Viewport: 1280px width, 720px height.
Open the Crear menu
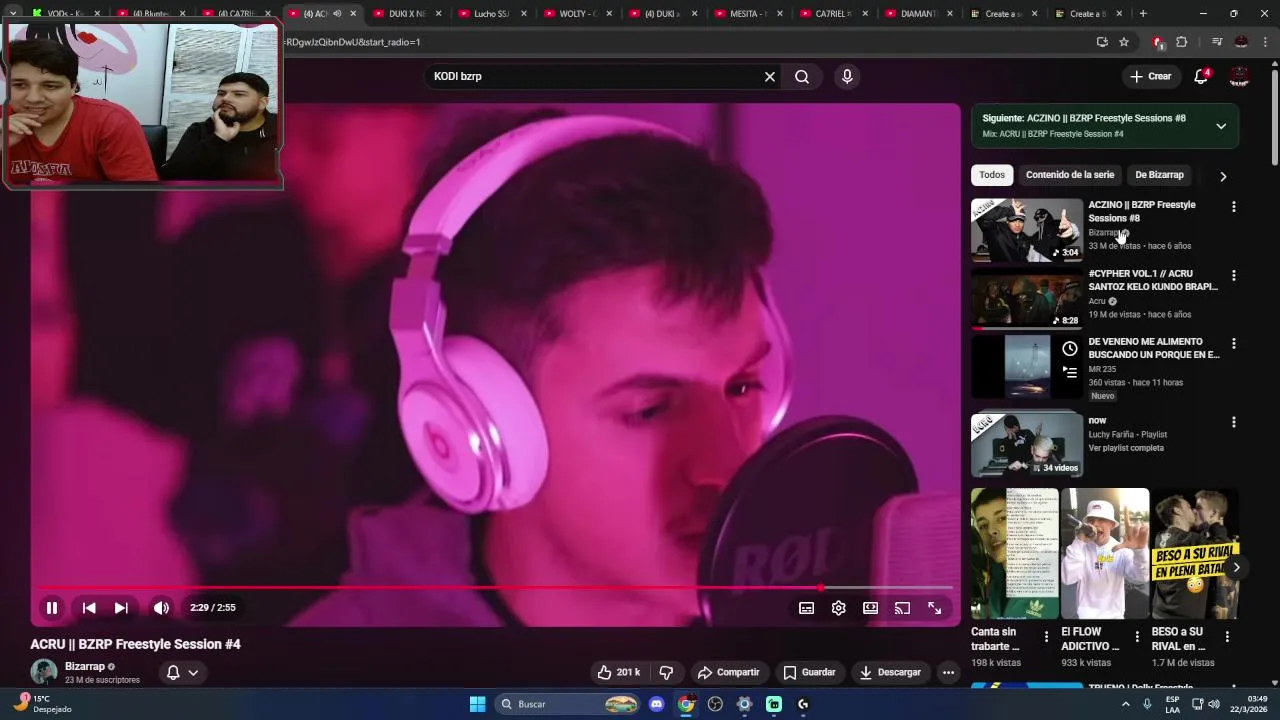point(1150,77)
